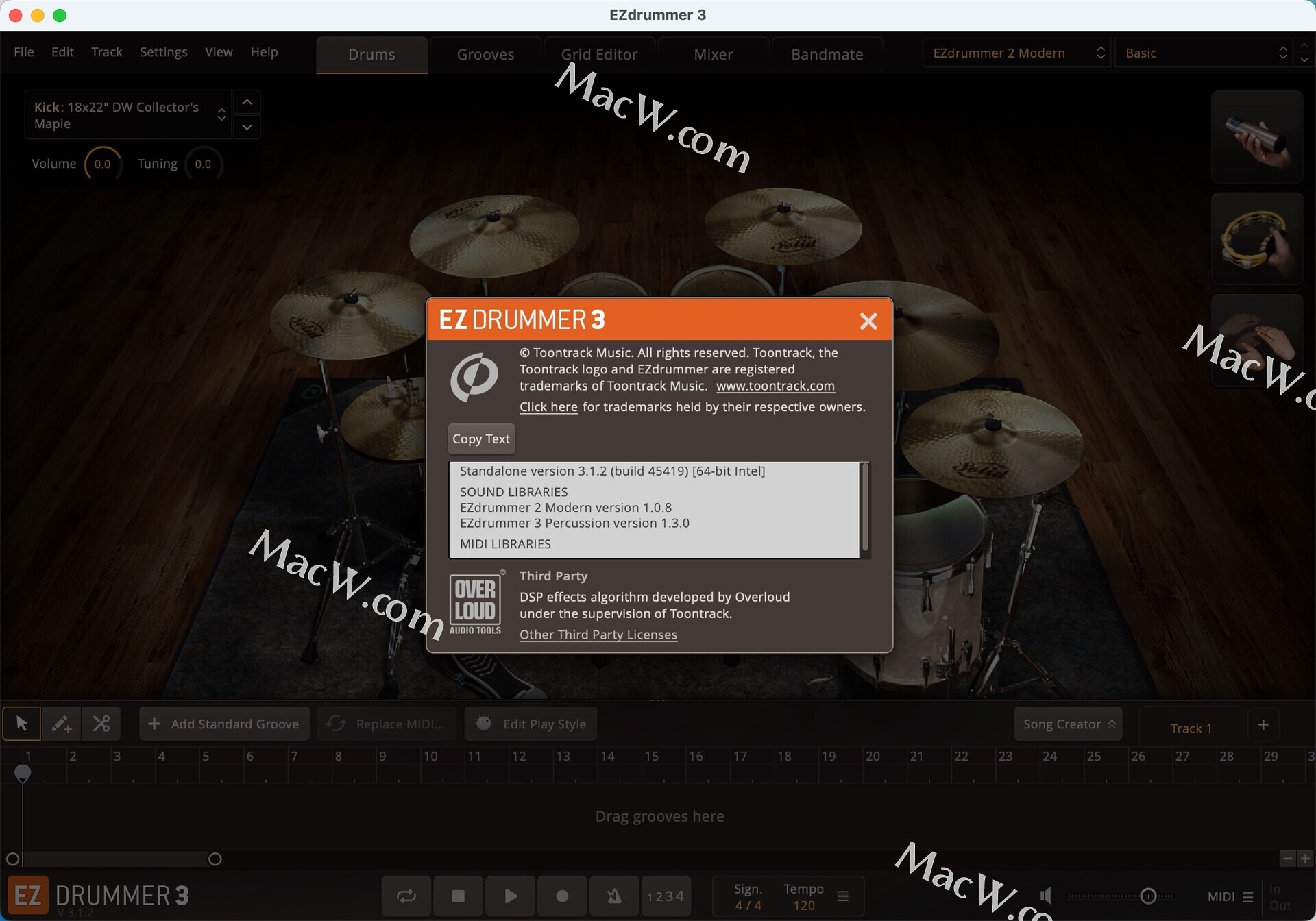Open the Basic preset dropdown
This screenshot has width=1316, height=921.
point(1204,53)
